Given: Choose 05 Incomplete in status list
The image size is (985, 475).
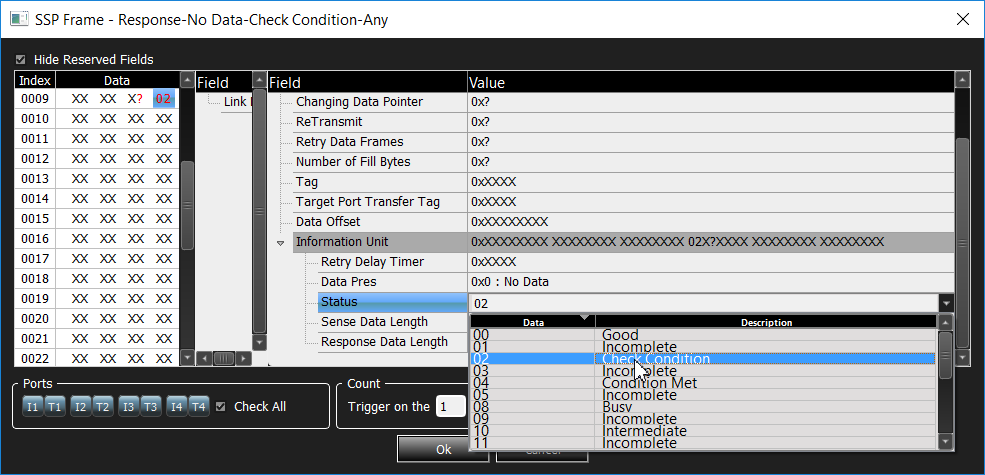Looking at the screenshot, I should 702,395.
